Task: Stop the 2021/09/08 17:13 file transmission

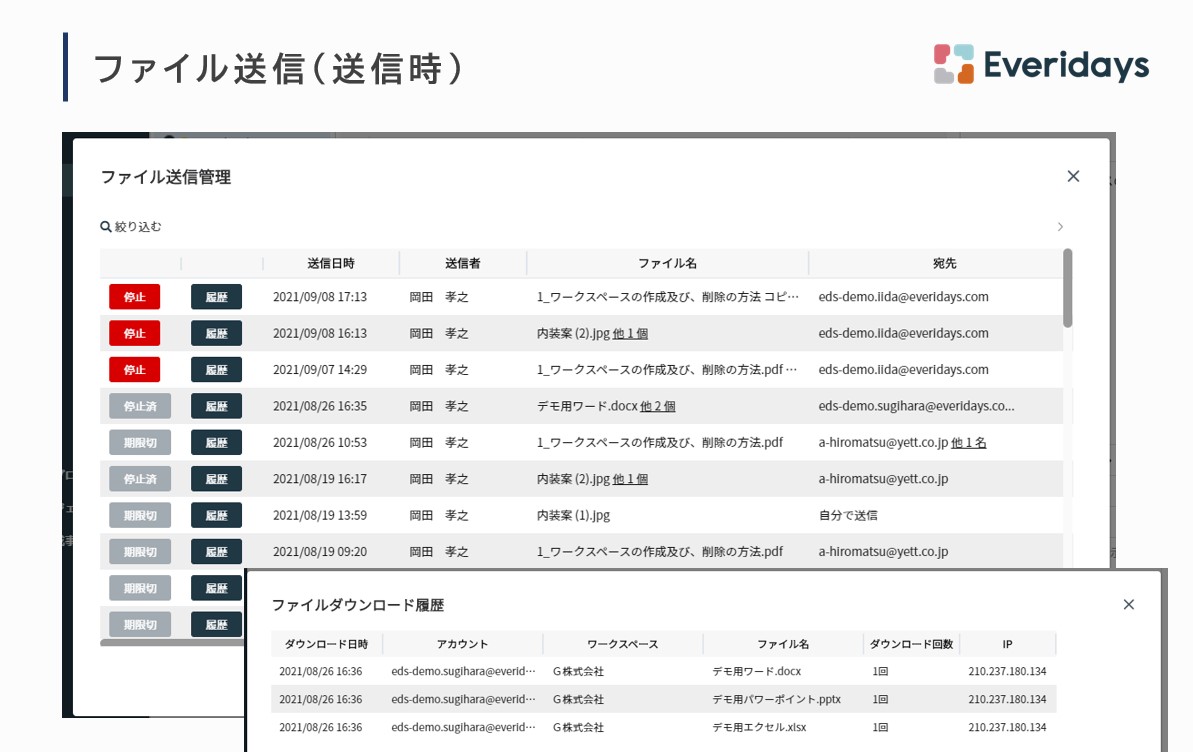Action: pyautogui.click(x=134, y=297)
